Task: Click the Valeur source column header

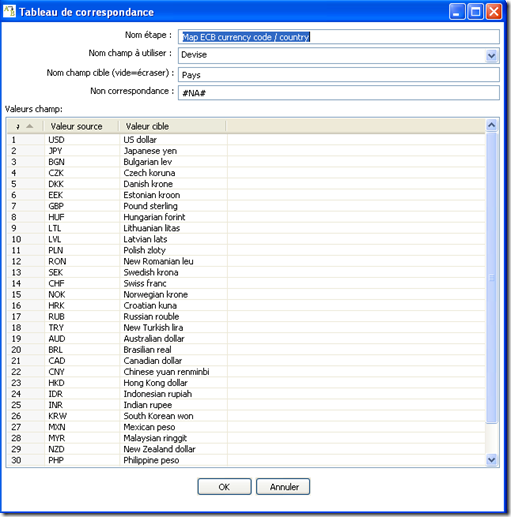Action: [x=81, y=126]
